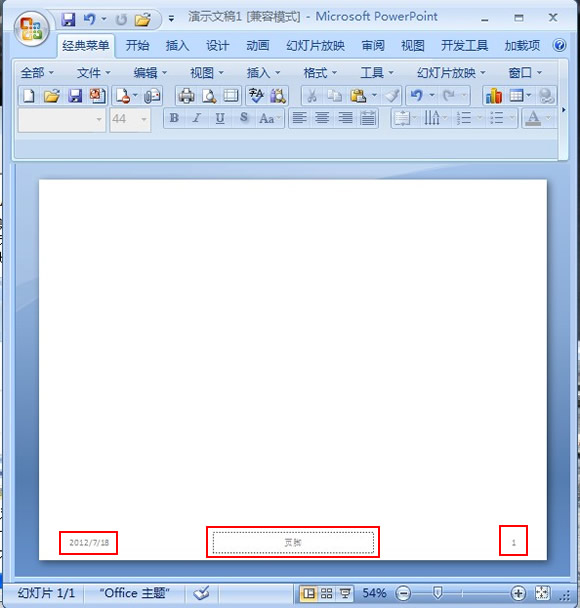Click the Open folder icon in classic toolbar
580x608 pixels.
pos(51,96)
